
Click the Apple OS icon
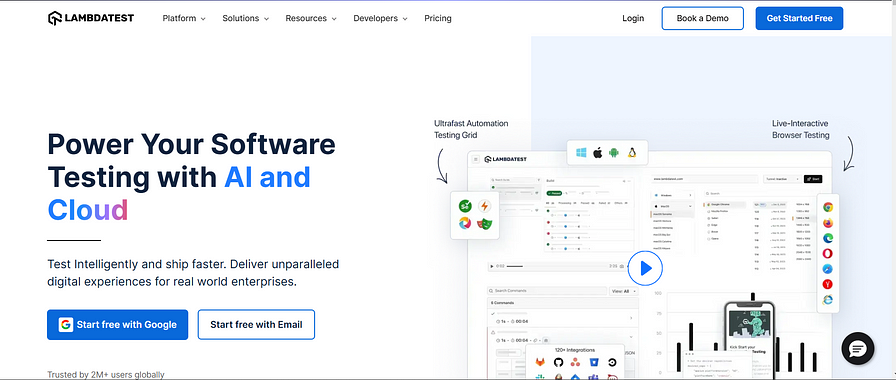click(x=598, y=153)
